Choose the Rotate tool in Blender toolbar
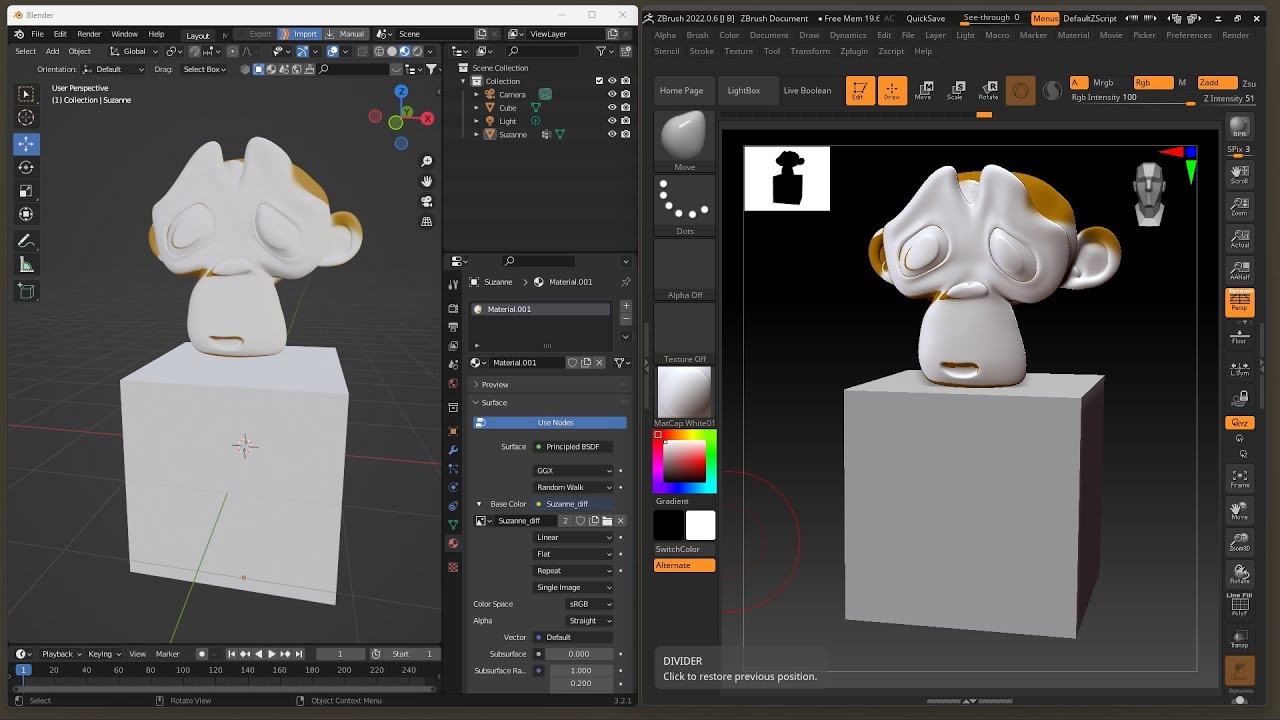 pyautogui.click(x=26, y=167)
